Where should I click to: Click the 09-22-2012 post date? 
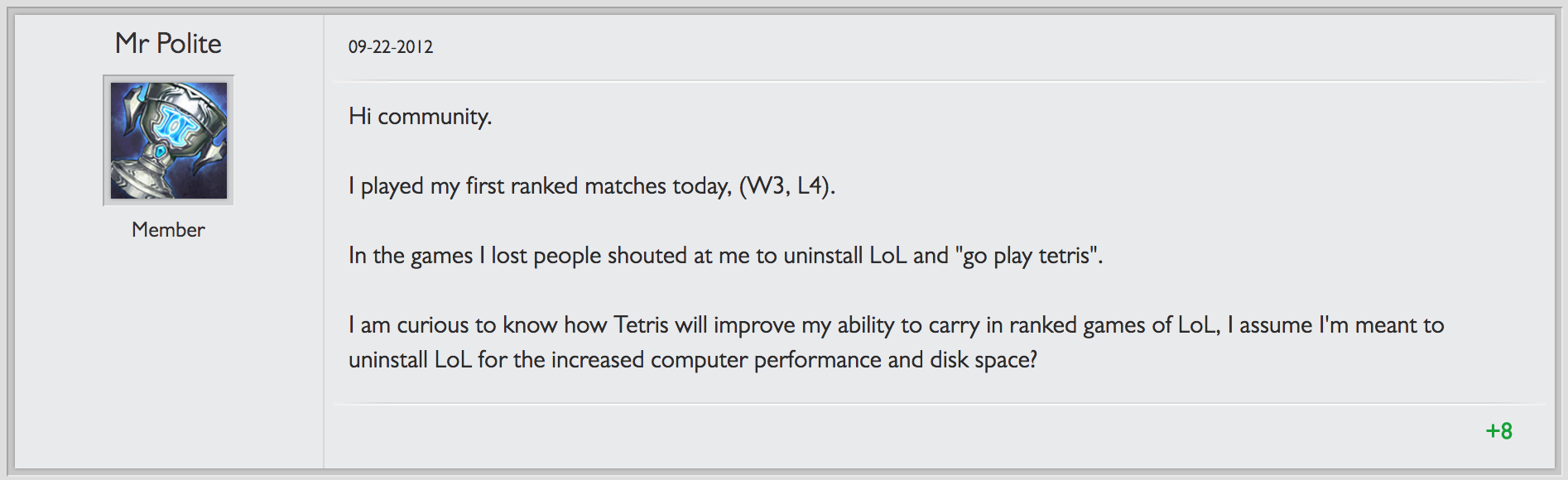[x=391, y=47]
